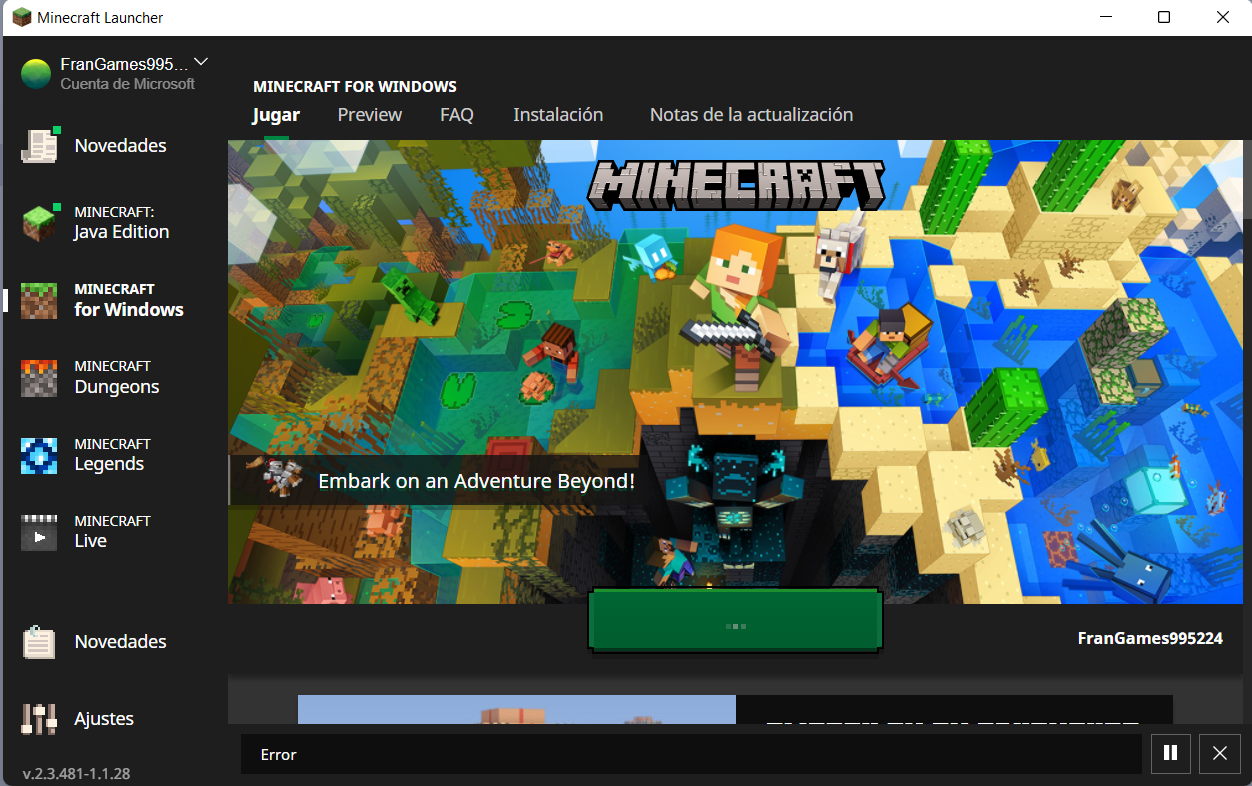
Task: Minimize the Minecraft Launcher window
Action: coord(1107,17)
